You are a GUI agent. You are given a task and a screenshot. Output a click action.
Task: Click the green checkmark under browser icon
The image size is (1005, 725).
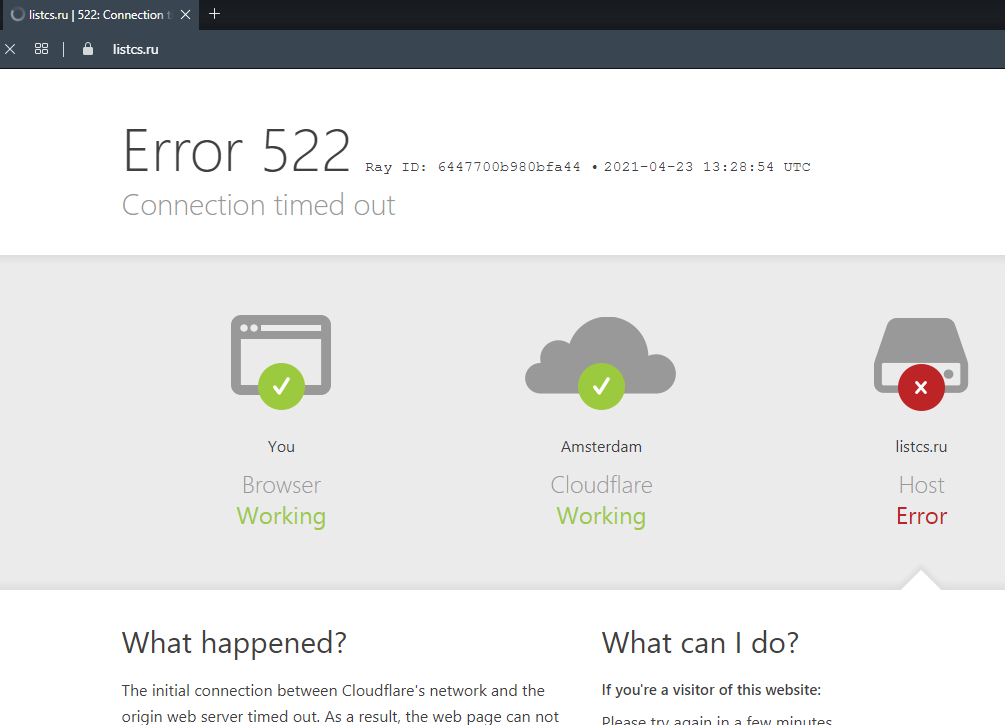[281, 387]
